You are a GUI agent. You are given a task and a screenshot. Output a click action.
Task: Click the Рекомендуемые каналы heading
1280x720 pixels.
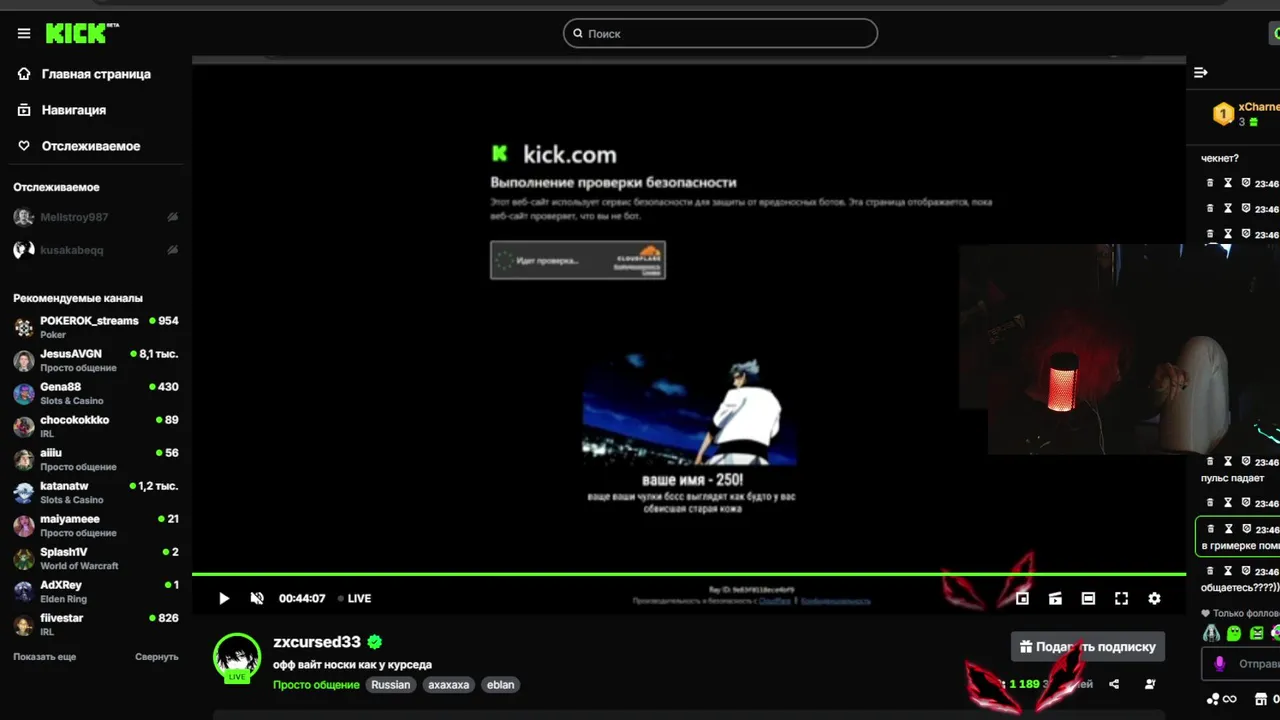(78, 298)
